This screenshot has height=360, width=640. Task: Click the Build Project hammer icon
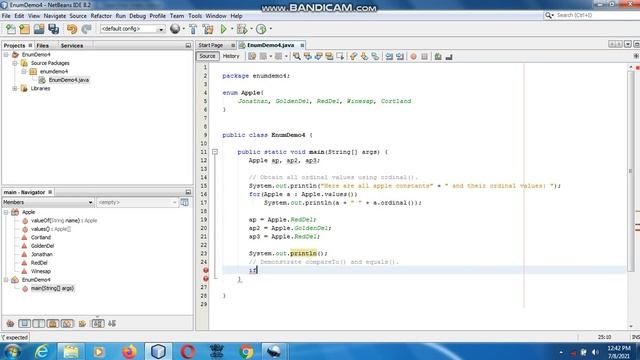pos(193,29)
